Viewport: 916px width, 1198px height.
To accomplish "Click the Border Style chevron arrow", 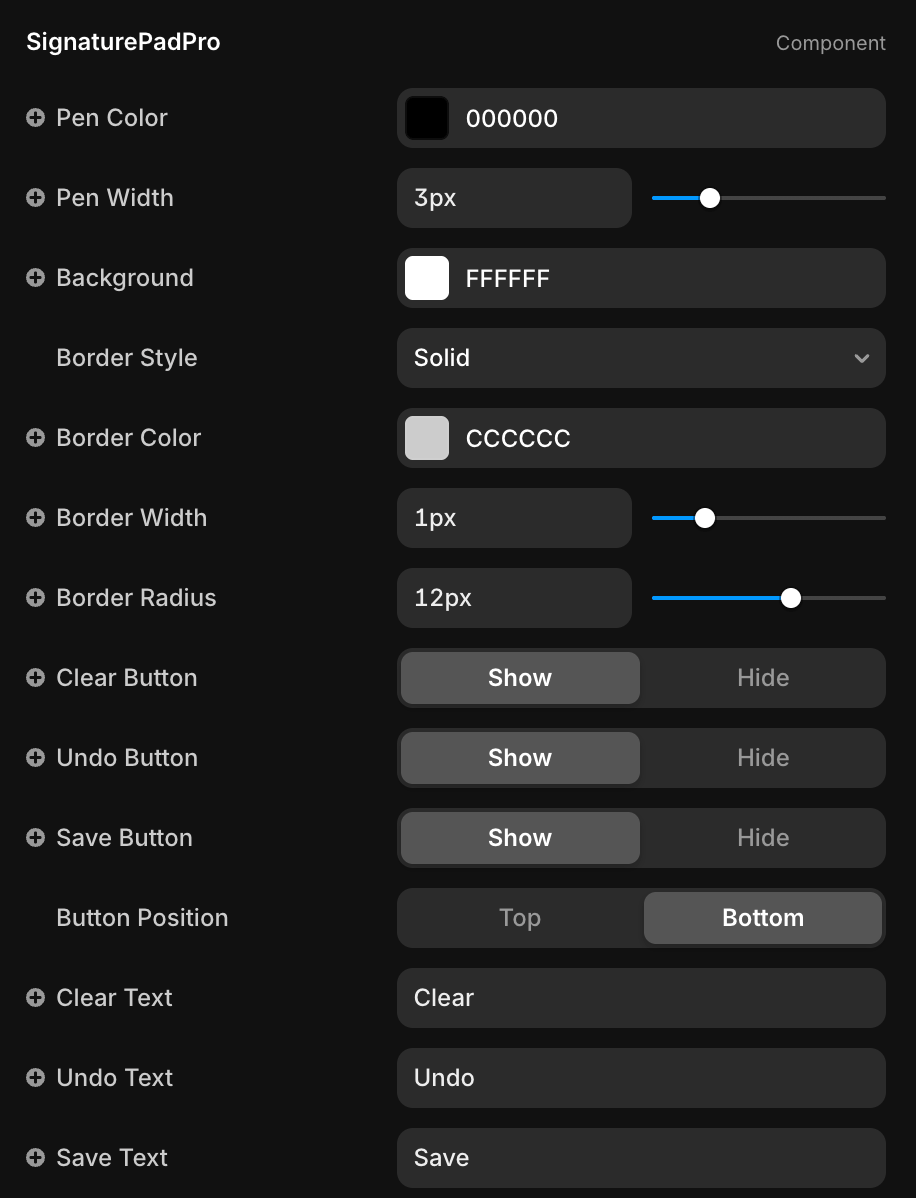I will coord(861,358).
